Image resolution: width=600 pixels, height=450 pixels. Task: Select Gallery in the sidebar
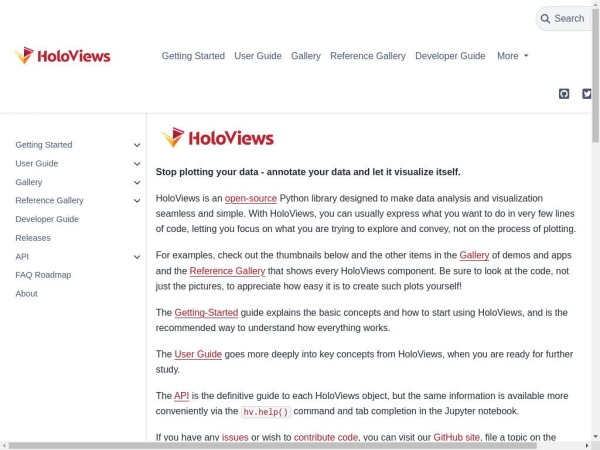pos(29,182)
